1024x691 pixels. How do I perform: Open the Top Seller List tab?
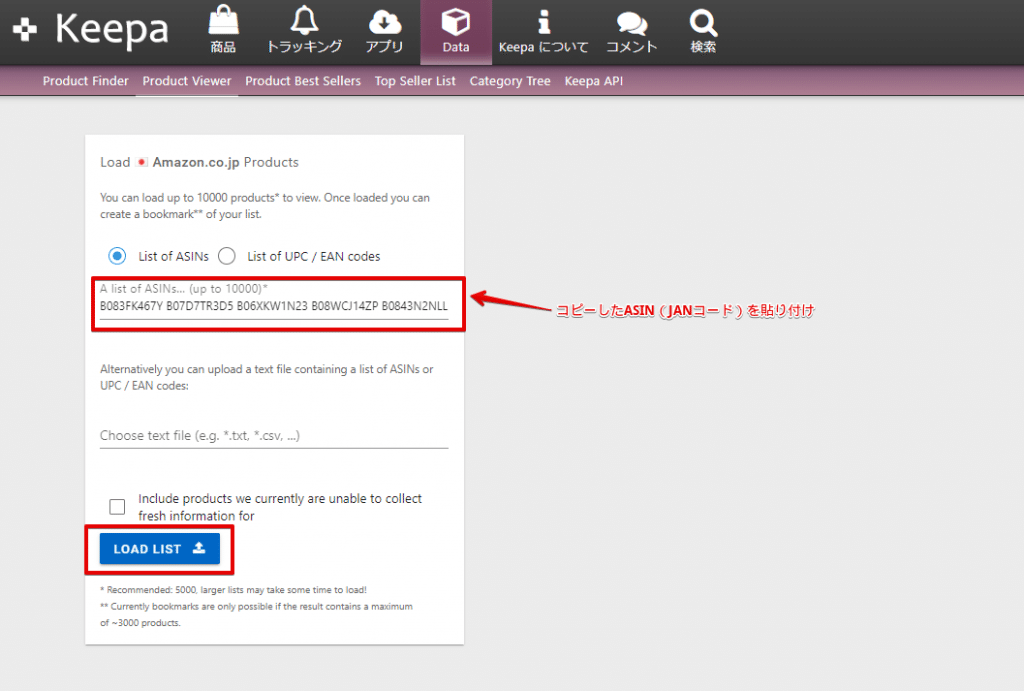coord(415,81)
